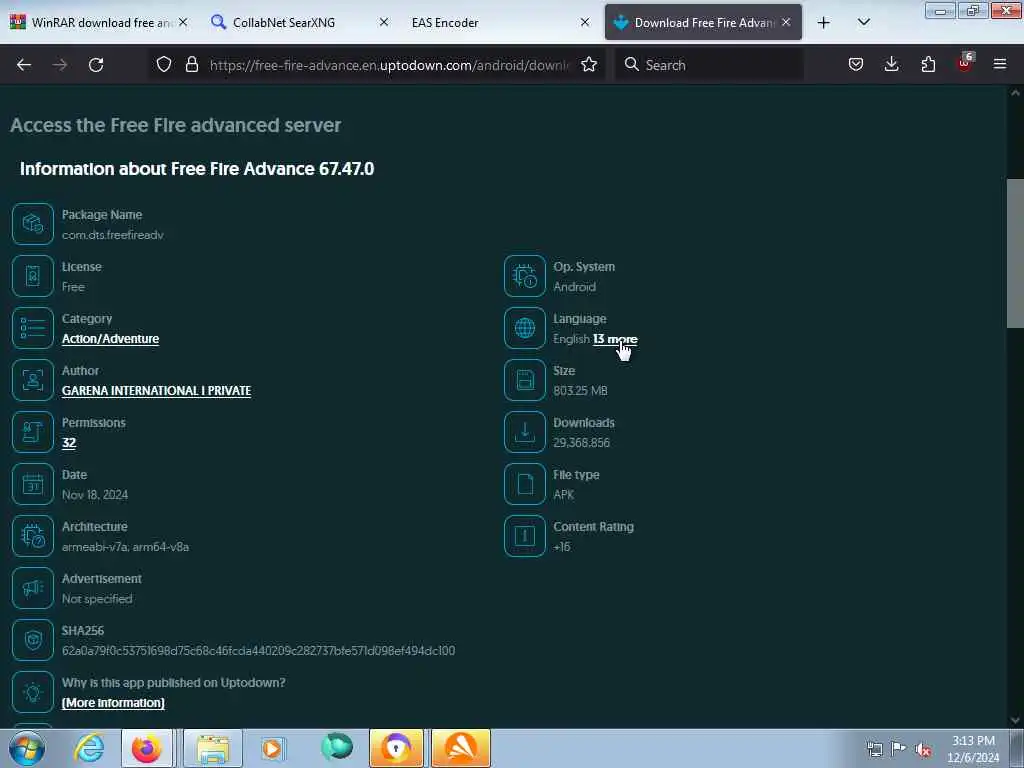This screenshot has width=1024, height=768.
Task: Click the SHA256 hash value text
Action: [x=258, y=650]
